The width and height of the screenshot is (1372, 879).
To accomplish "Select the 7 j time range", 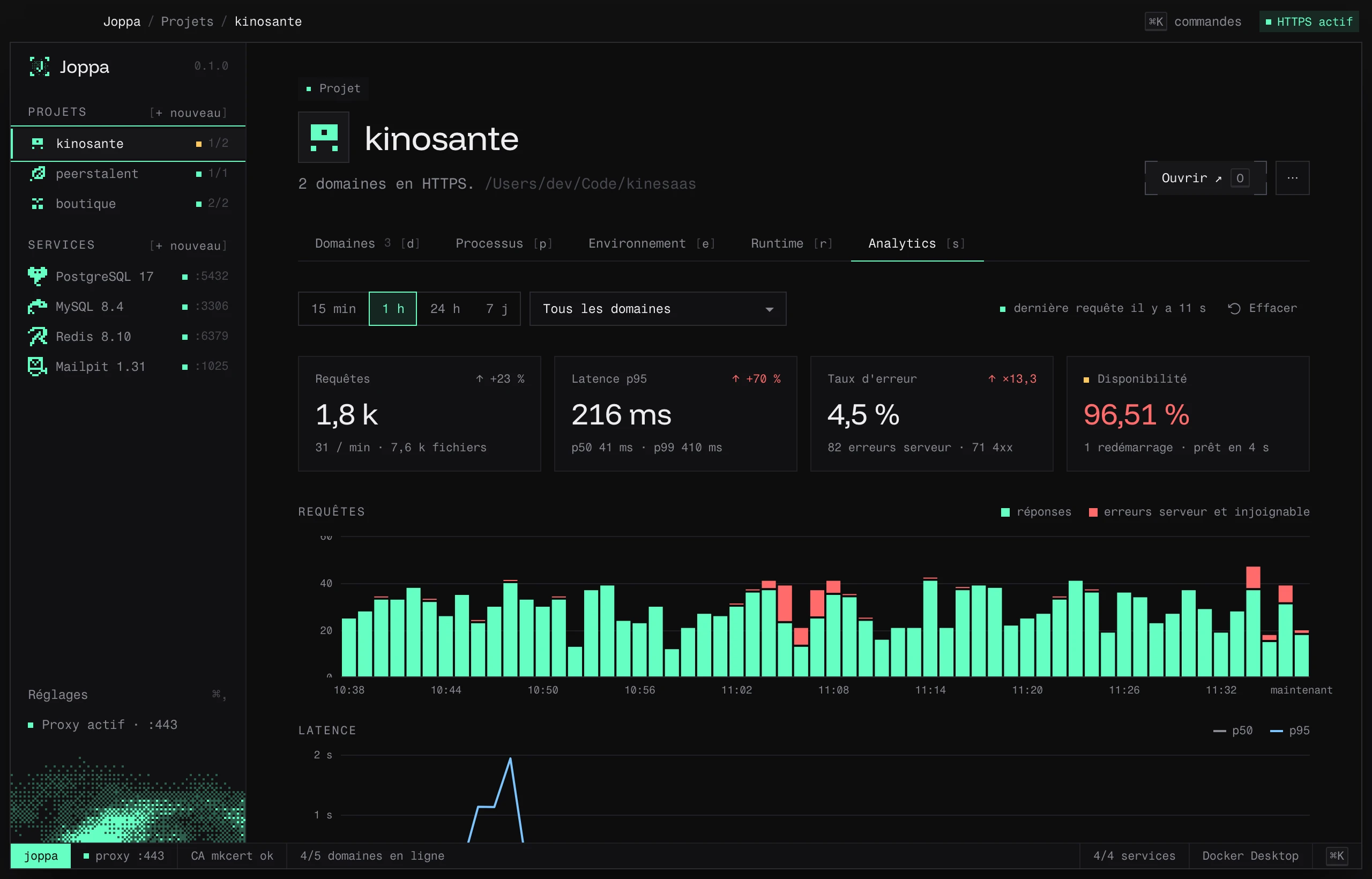I will [x=496, y=309].
